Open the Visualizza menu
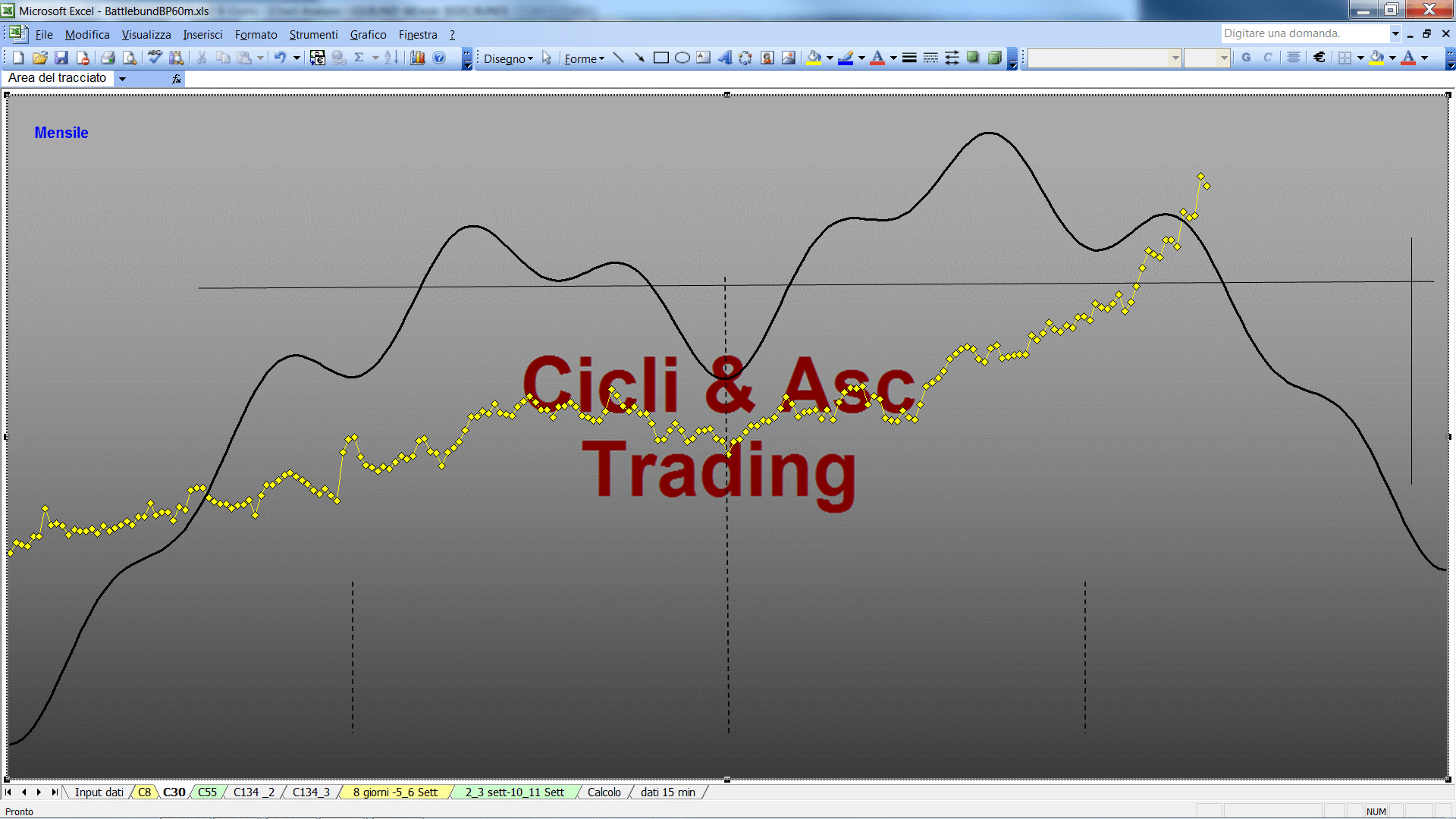 (x=146, y=34)
